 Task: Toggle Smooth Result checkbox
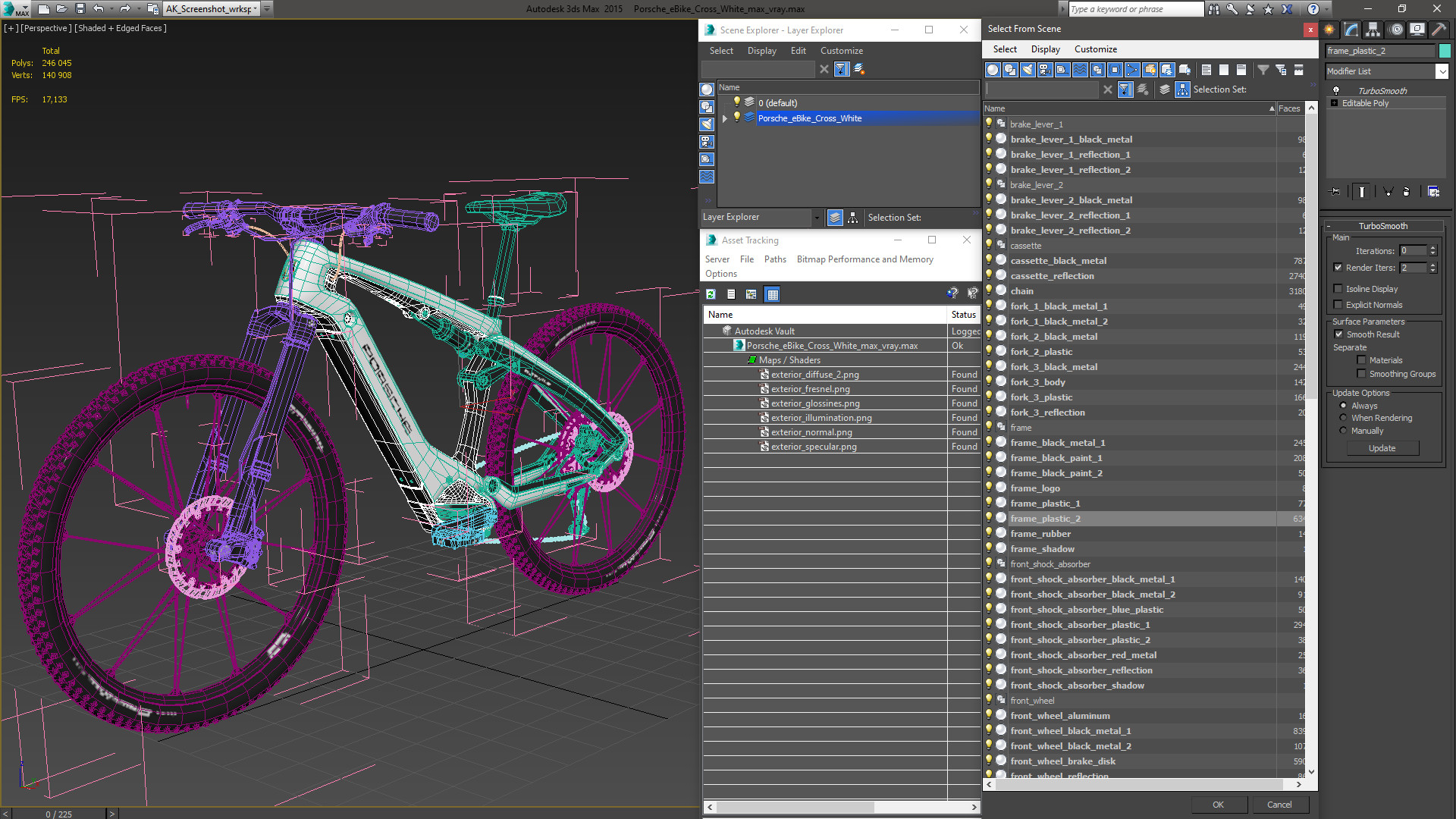[1339, 334]
